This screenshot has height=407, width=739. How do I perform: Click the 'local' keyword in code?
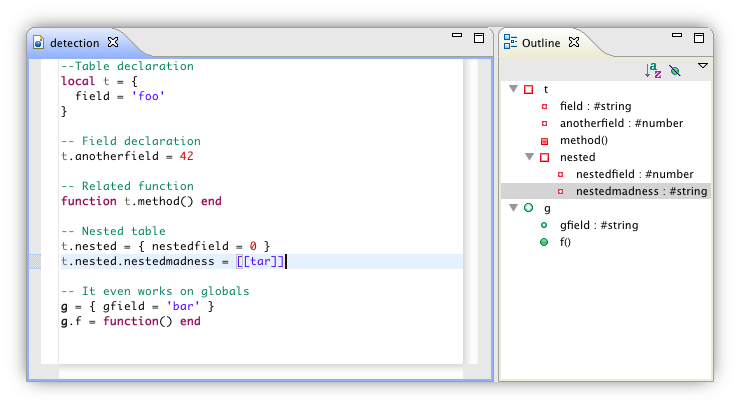tap(78, 81)
